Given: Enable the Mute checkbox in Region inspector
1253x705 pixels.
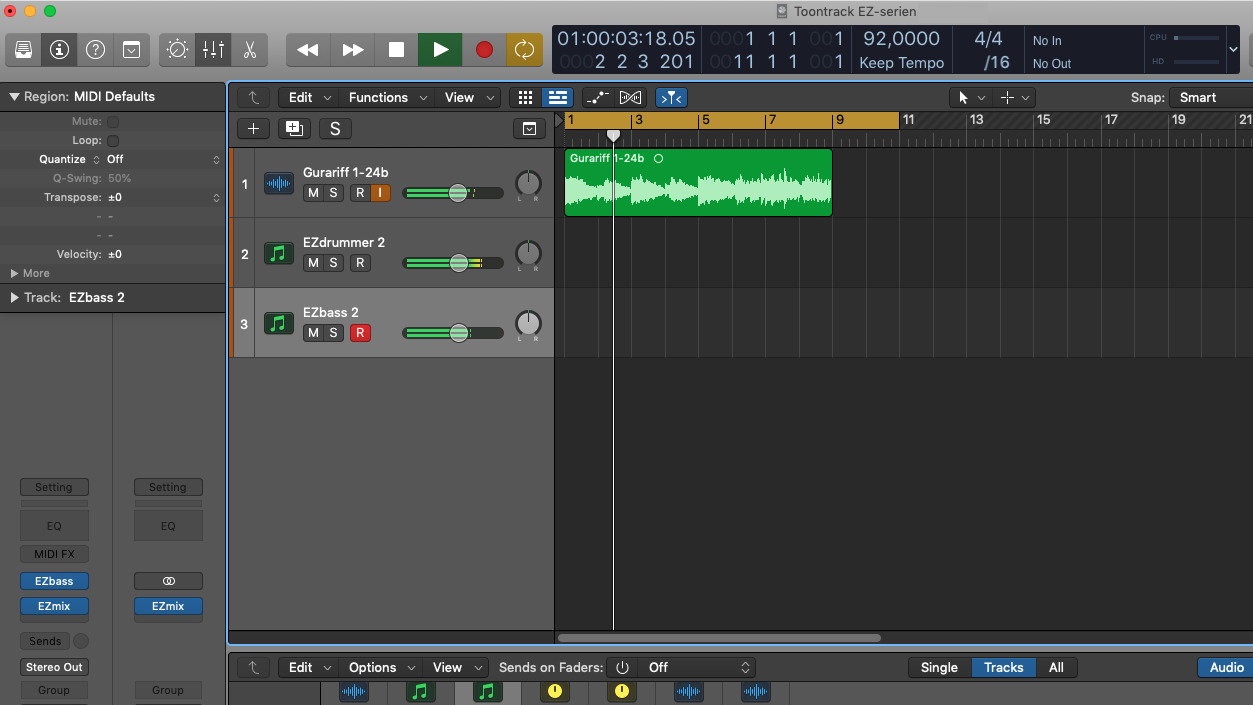Looking at the screenshot, I should 113,121.
